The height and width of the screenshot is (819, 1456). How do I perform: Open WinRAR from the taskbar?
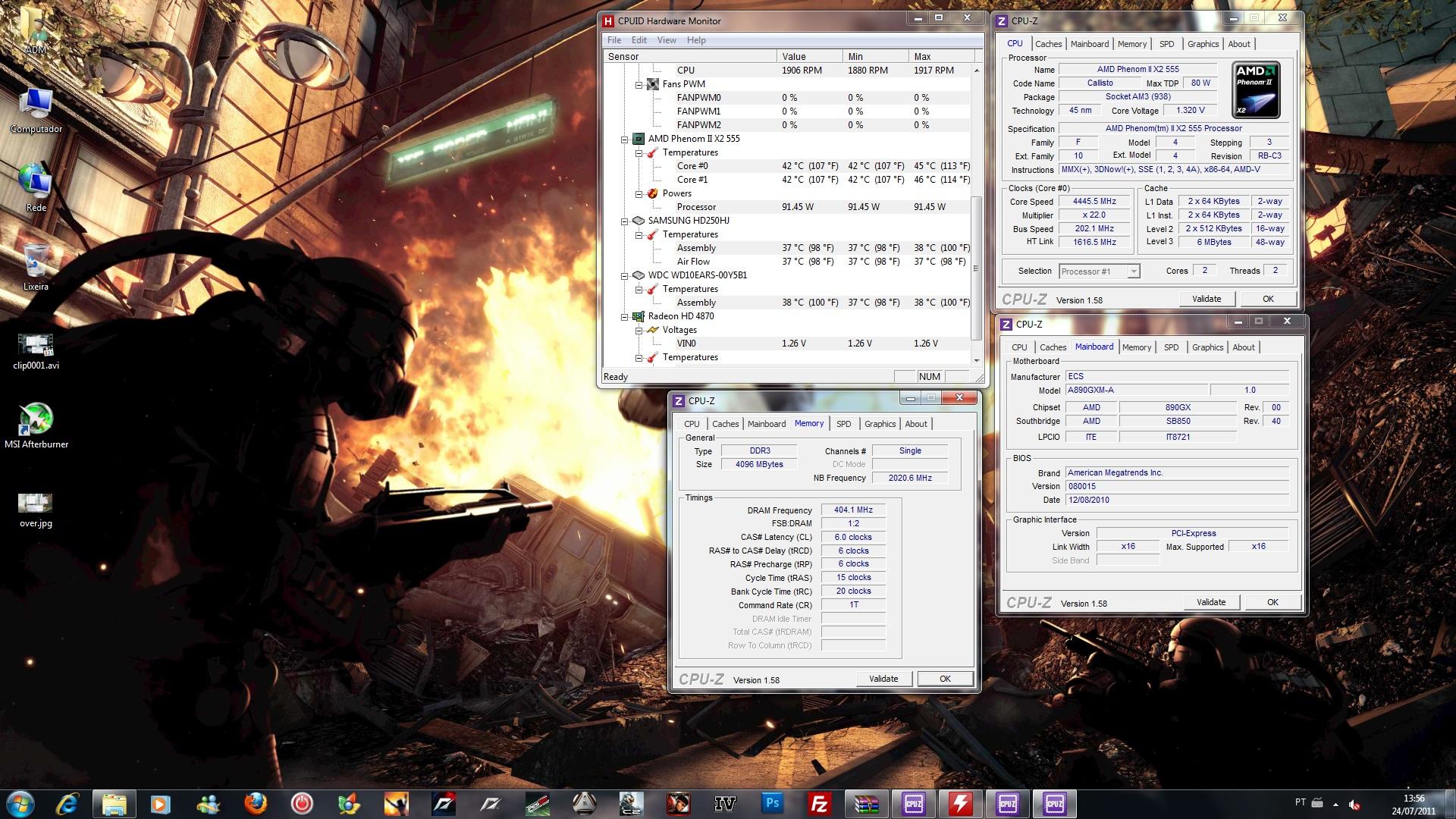point(866,804)
